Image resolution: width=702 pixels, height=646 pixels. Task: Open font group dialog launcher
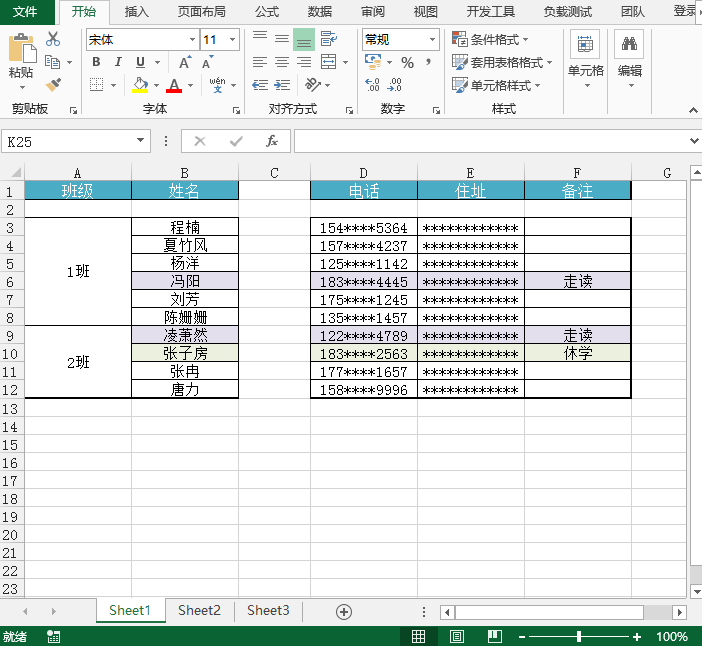tap(236, 110)
